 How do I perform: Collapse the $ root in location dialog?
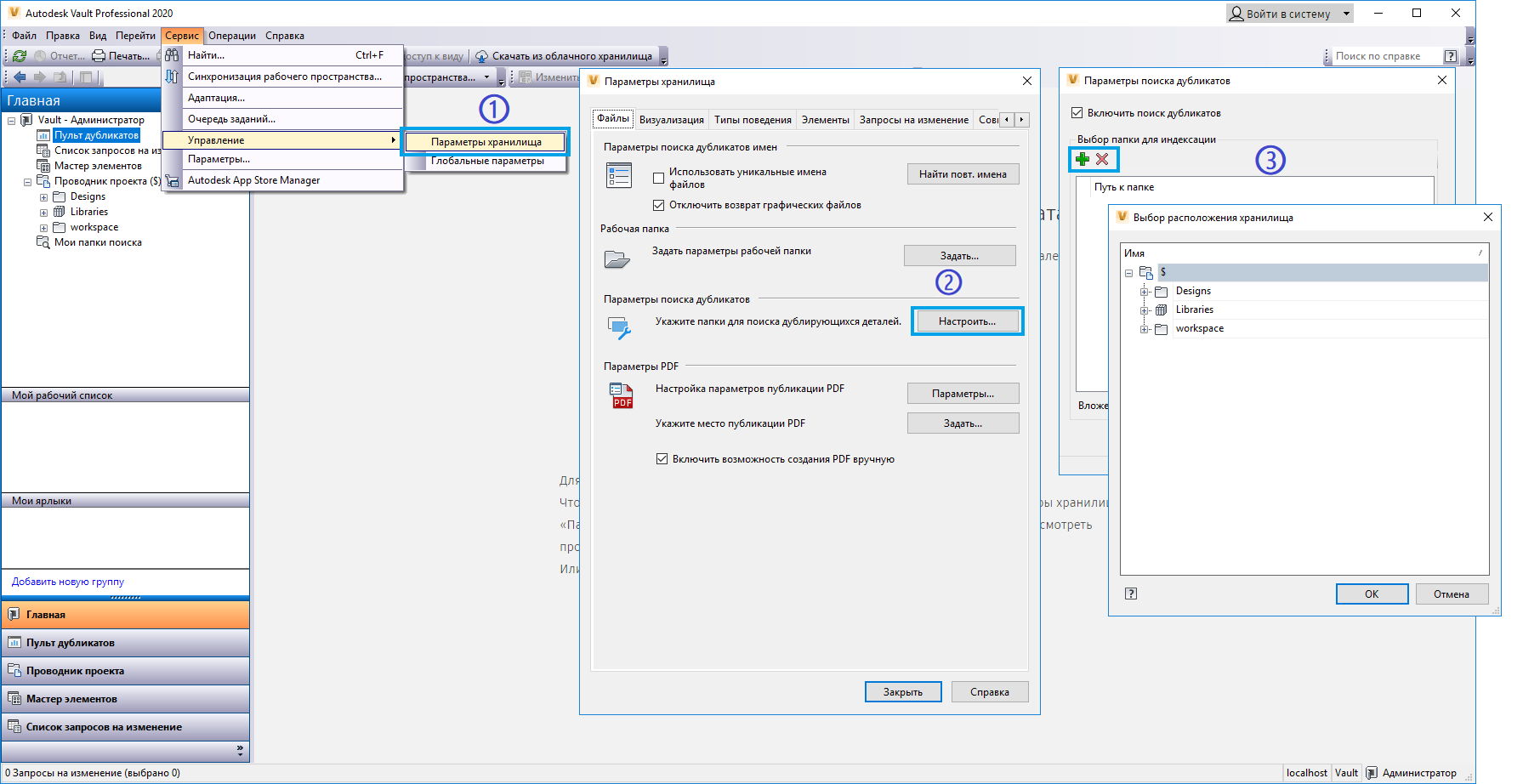pyautogui.click(x=1129, y=273)
